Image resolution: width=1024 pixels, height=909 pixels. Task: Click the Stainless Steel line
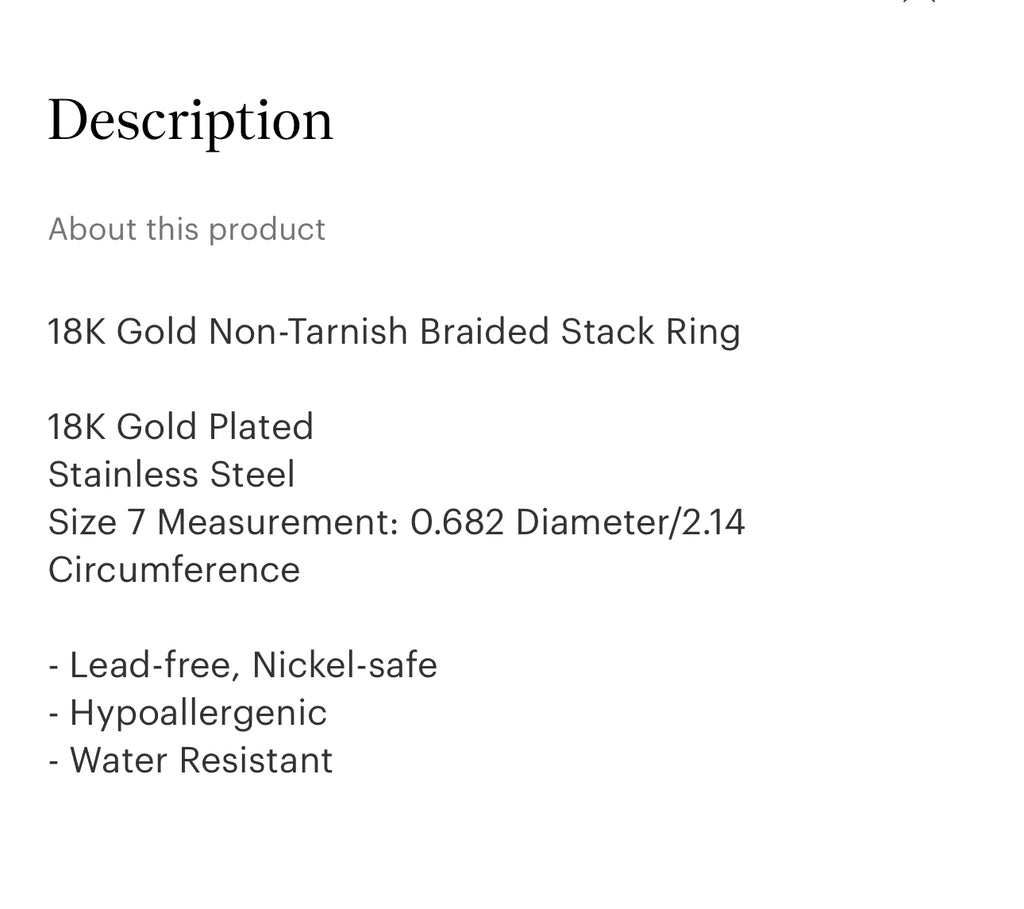tap(171, 474)
